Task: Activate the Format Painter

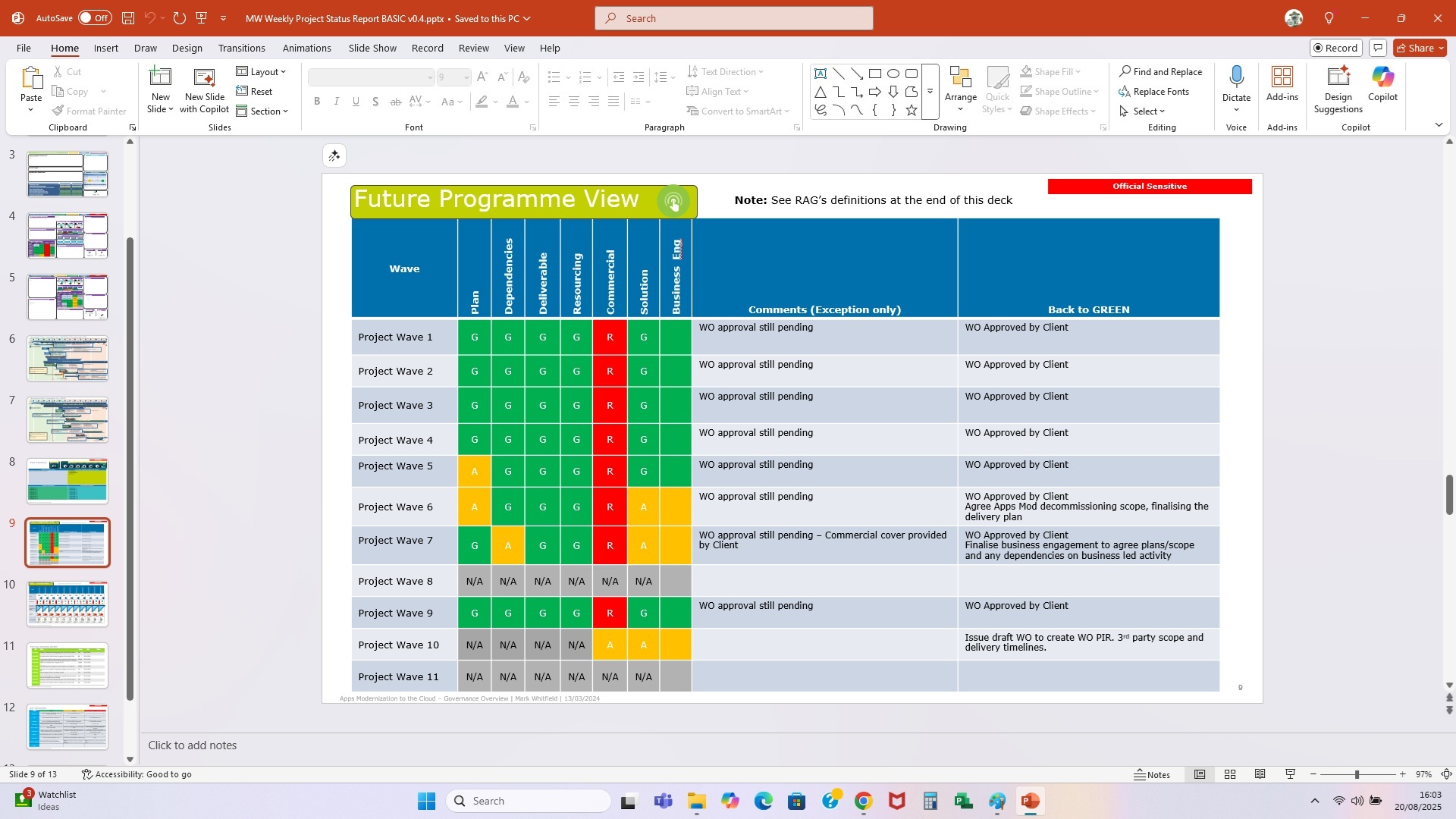Action: coord(89,111)
